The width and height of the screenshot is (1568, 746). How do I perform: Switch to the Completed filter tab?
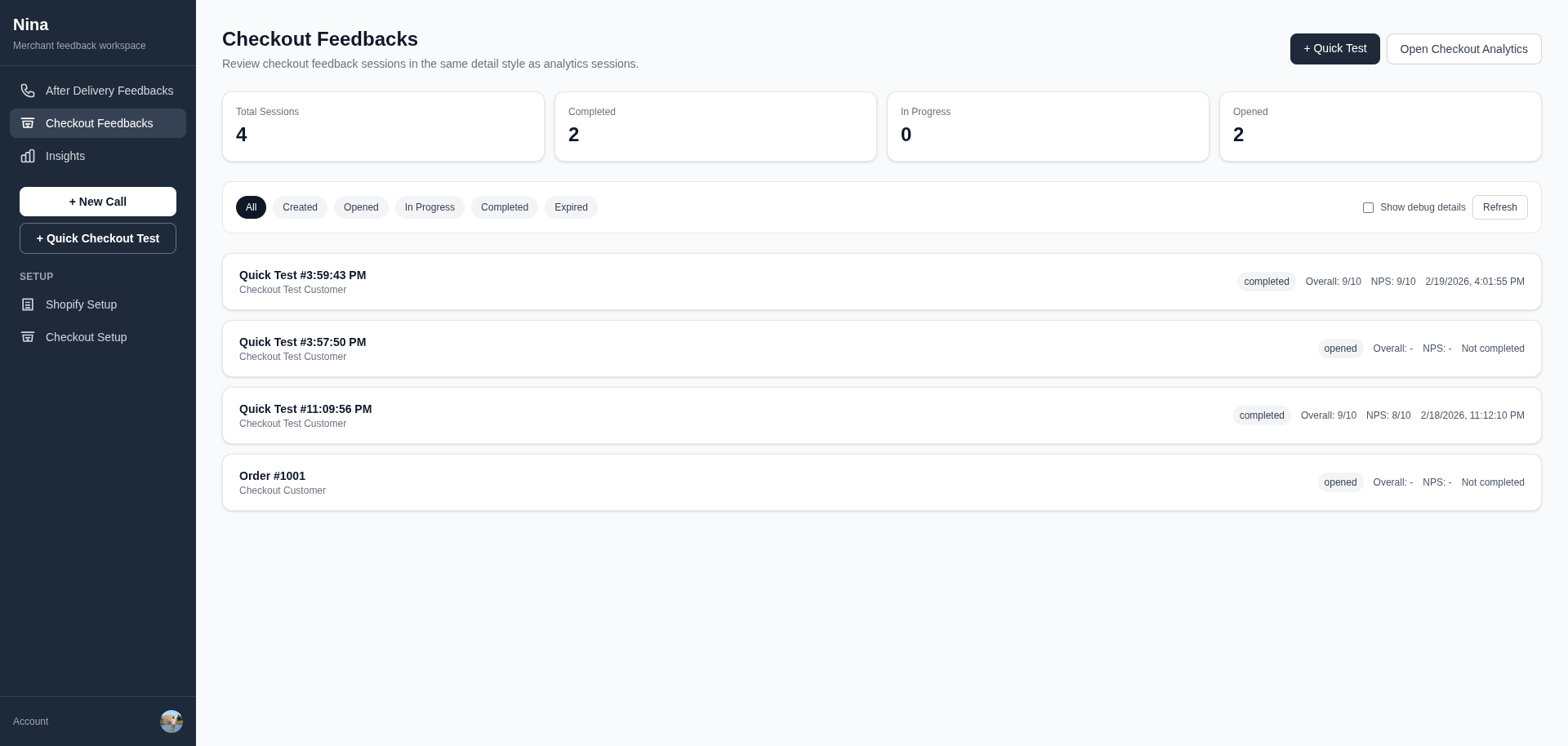click(504, 207)
